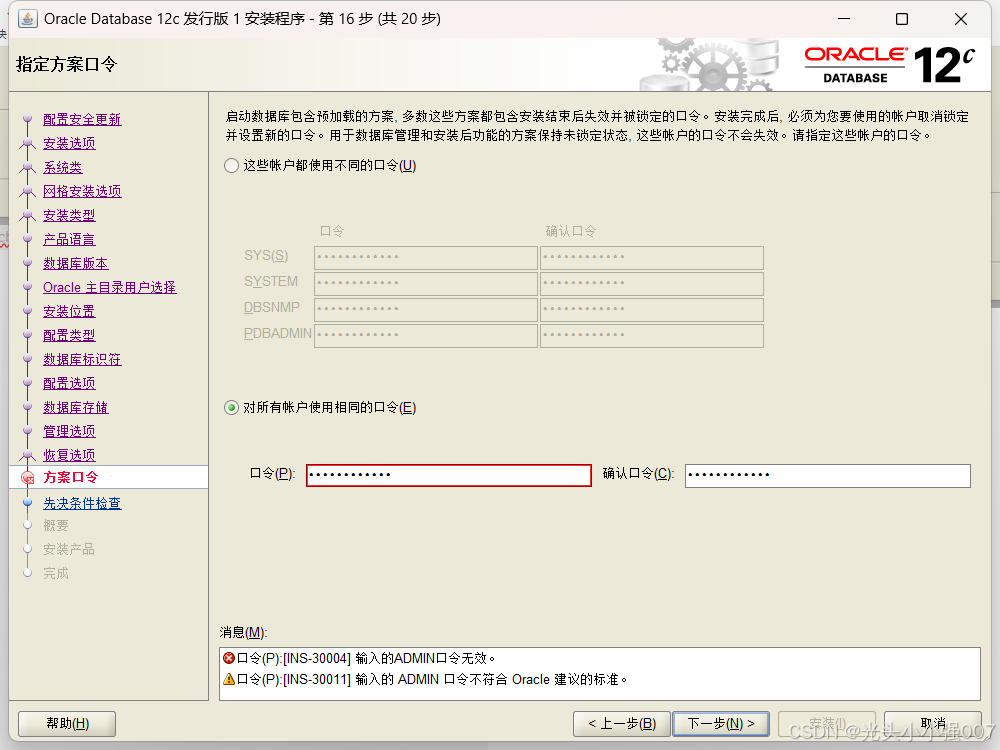Click the 确认口令(C) confirm password field

[x=828, y=475]
